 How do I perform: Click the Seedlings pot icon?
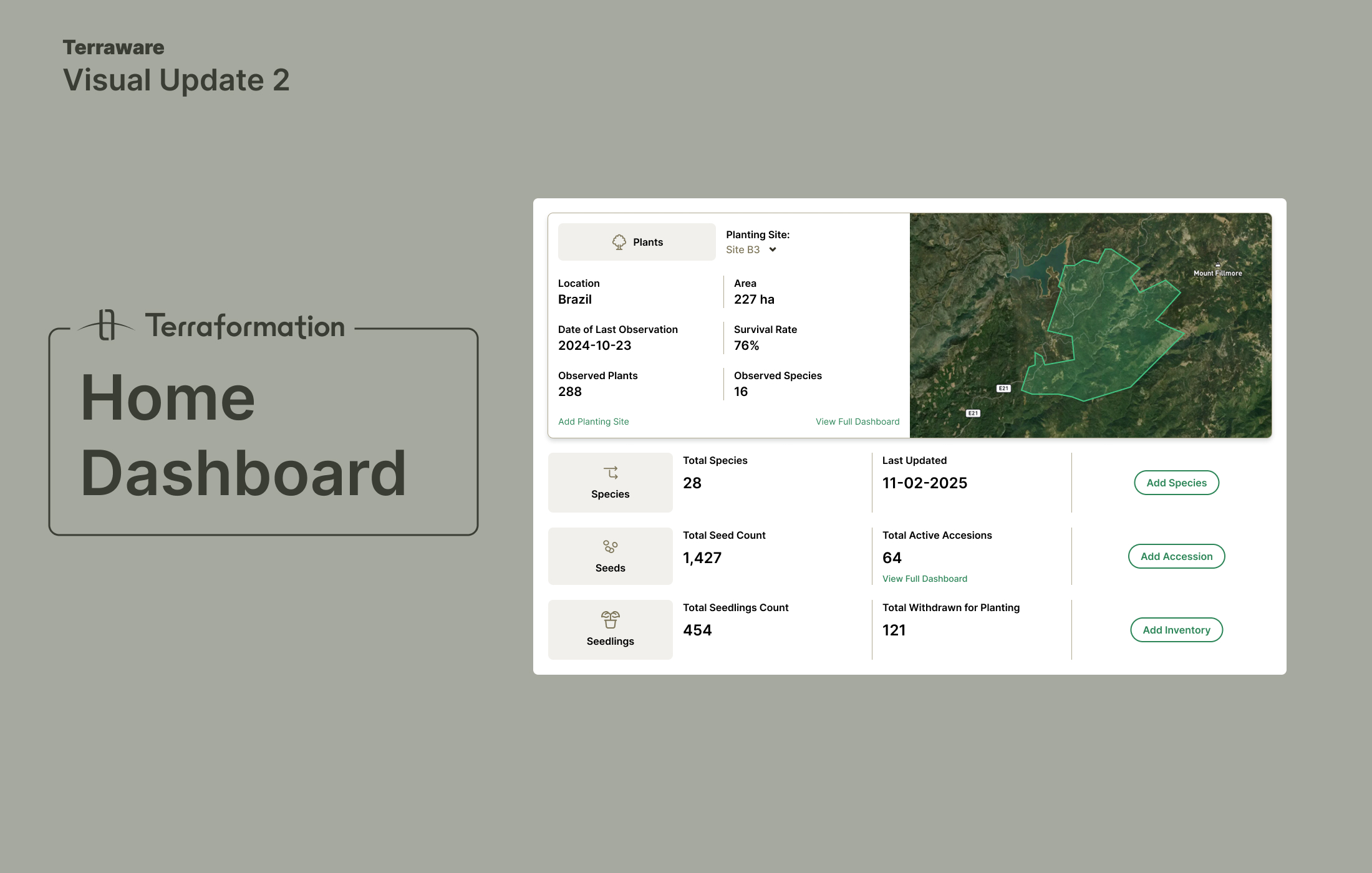[x=611, y=619]
